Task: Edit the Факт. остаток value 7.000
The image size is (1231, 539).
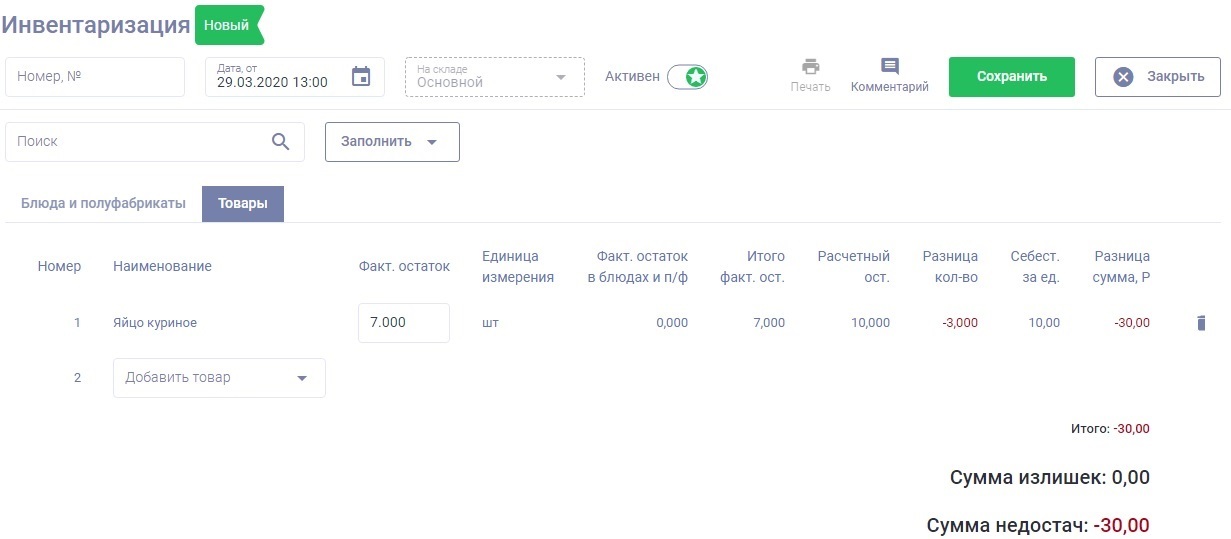Action: pyautogui.click(x=403, y=323)
